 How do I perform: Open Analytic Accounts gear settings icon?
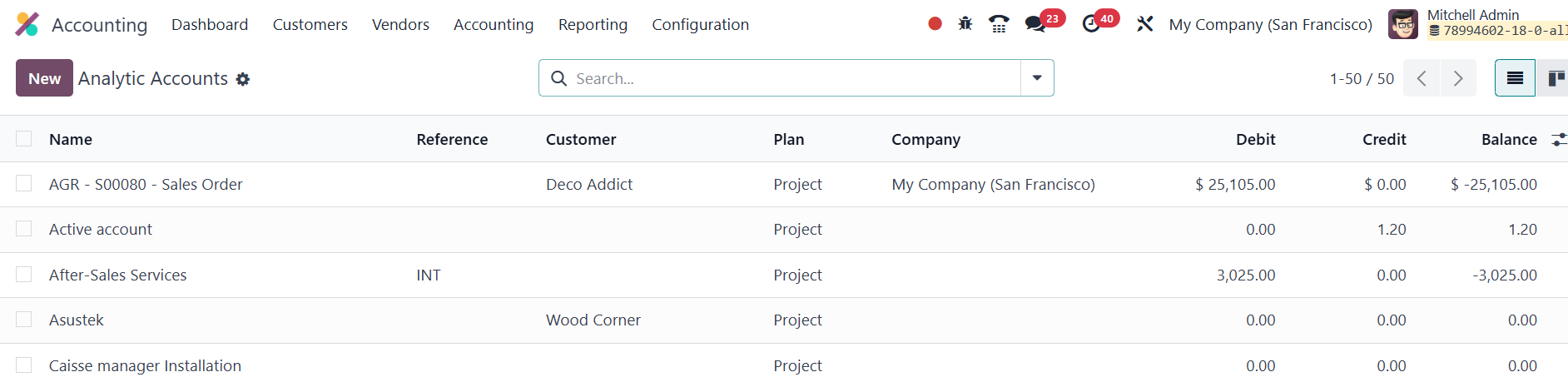point(243,79)
